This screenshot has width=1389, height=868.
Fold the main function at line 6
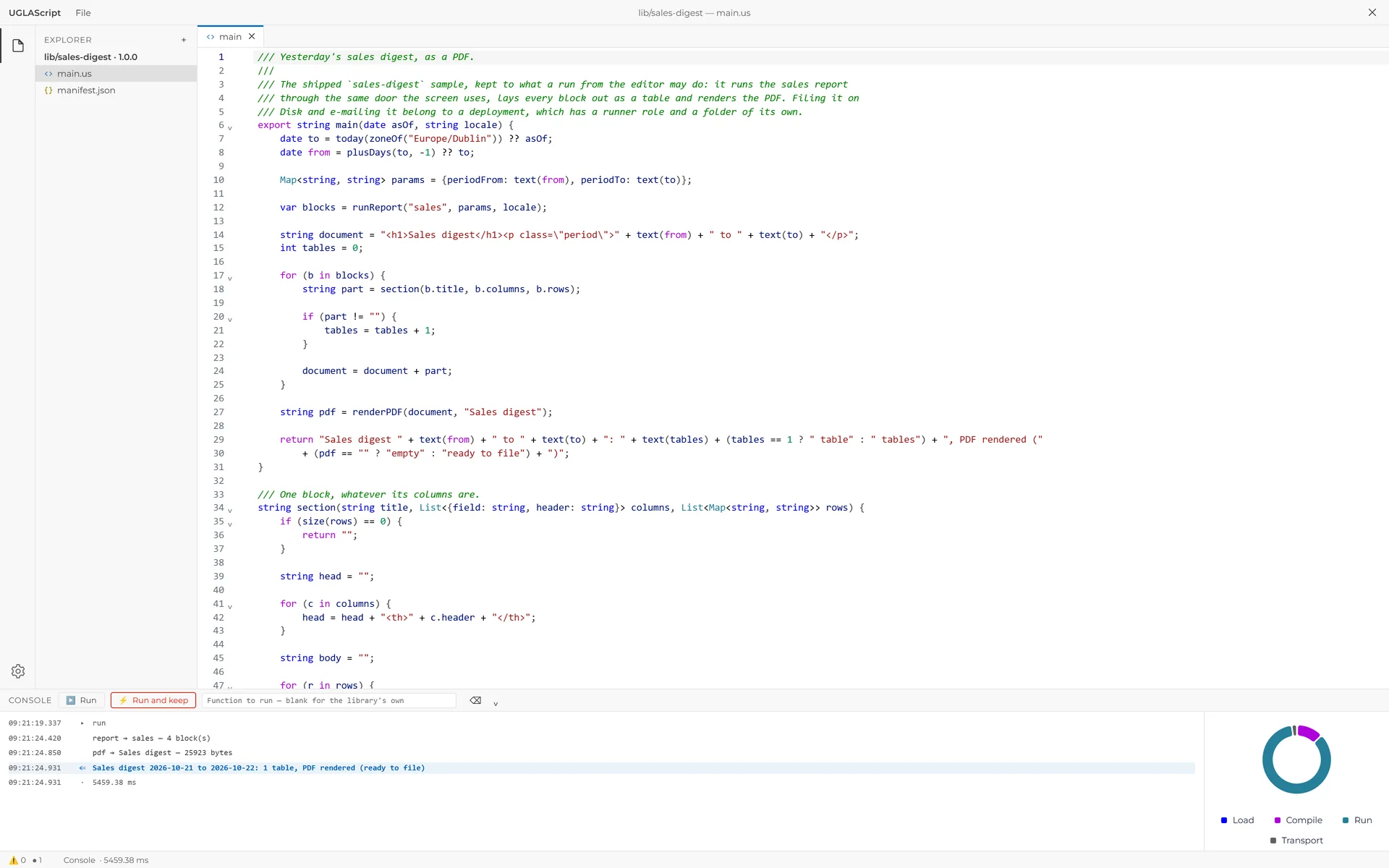point(230,127)
